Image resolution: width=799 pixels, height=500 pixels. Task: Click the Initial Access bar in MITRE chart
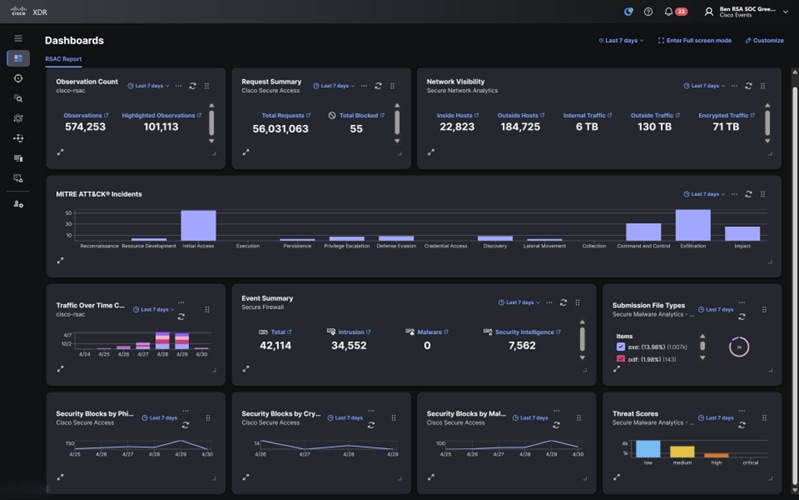point(198,225)
